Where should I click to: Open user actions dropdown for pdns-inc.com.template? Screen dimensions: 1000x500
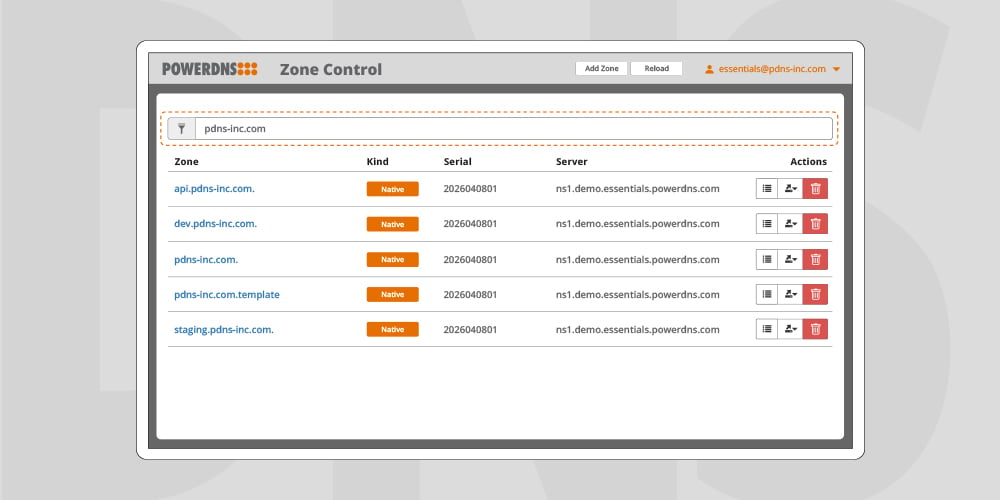pyautogui.click(x=790, y=295)
